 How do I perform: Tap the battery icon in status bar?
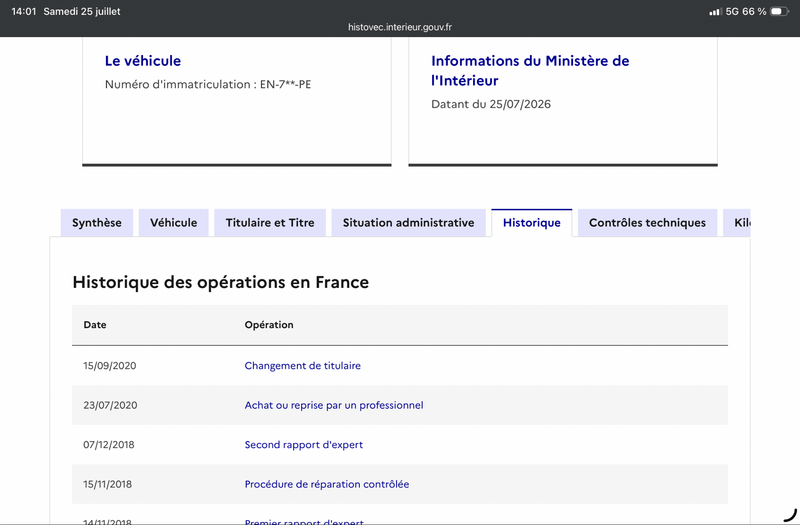tap(780, 11)
